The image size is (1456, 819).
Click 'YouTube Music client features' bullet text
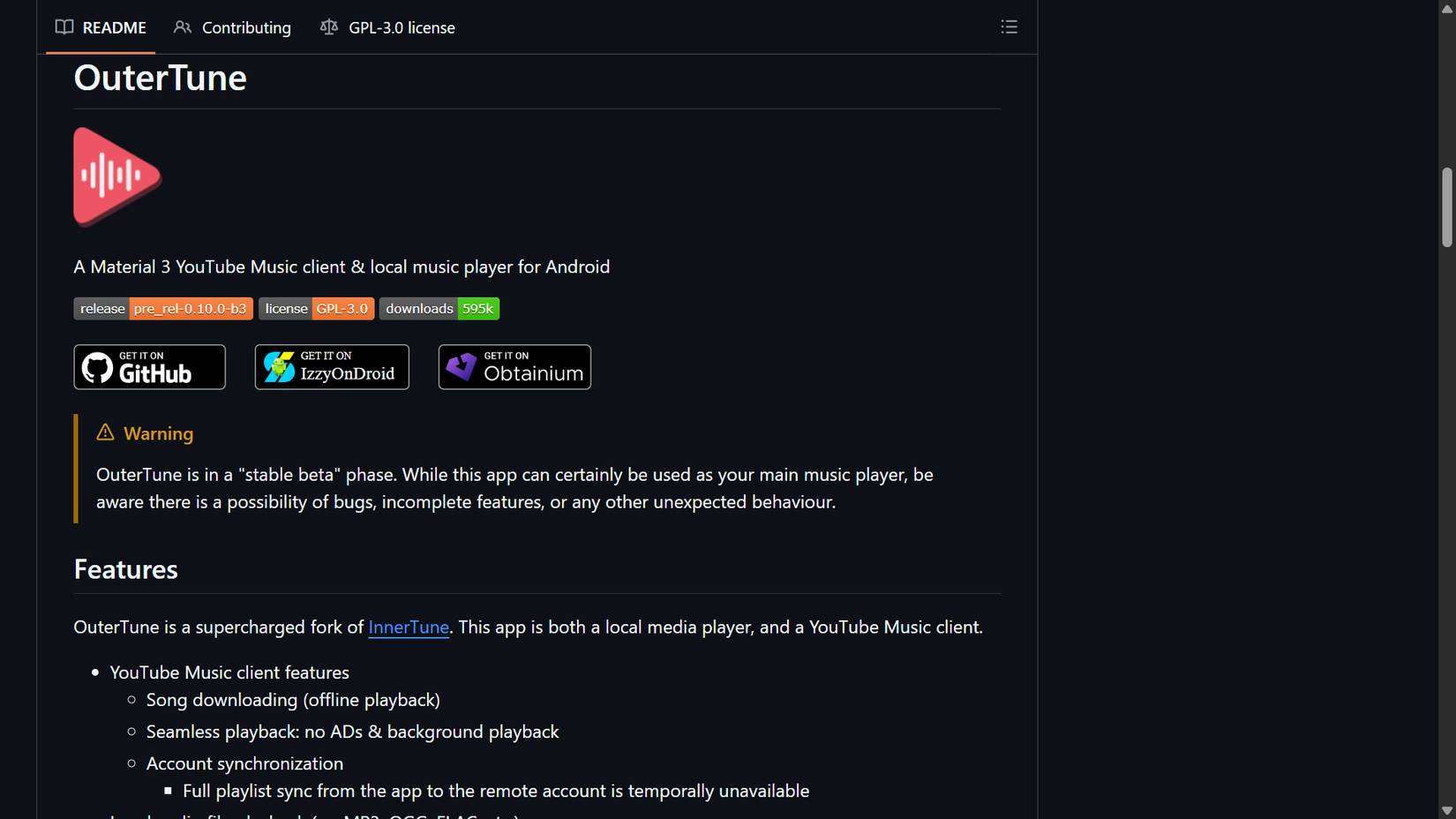click(x=229, y=672)
